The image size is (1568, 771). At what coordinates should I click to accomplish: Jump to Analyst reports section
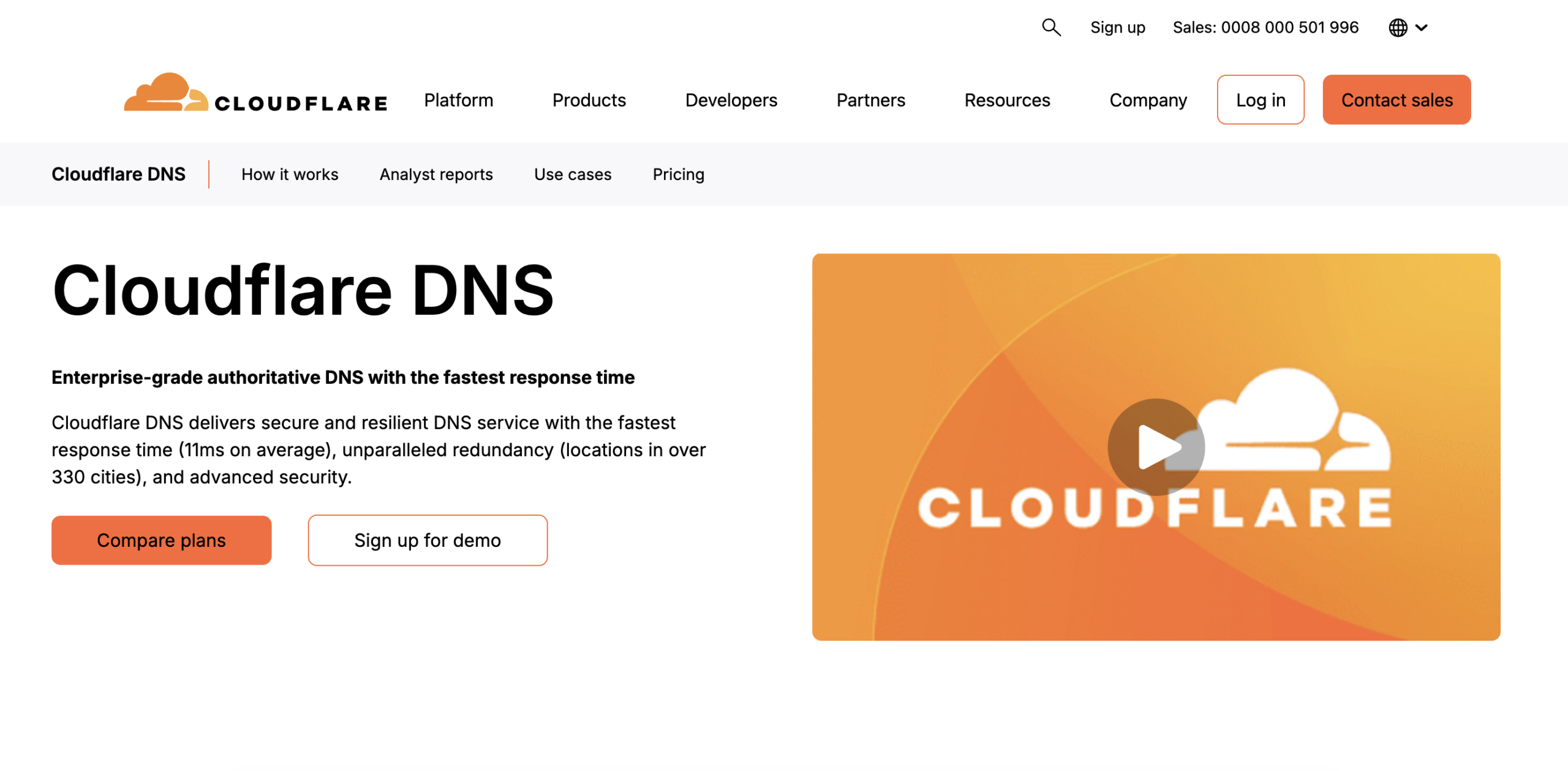436,175
